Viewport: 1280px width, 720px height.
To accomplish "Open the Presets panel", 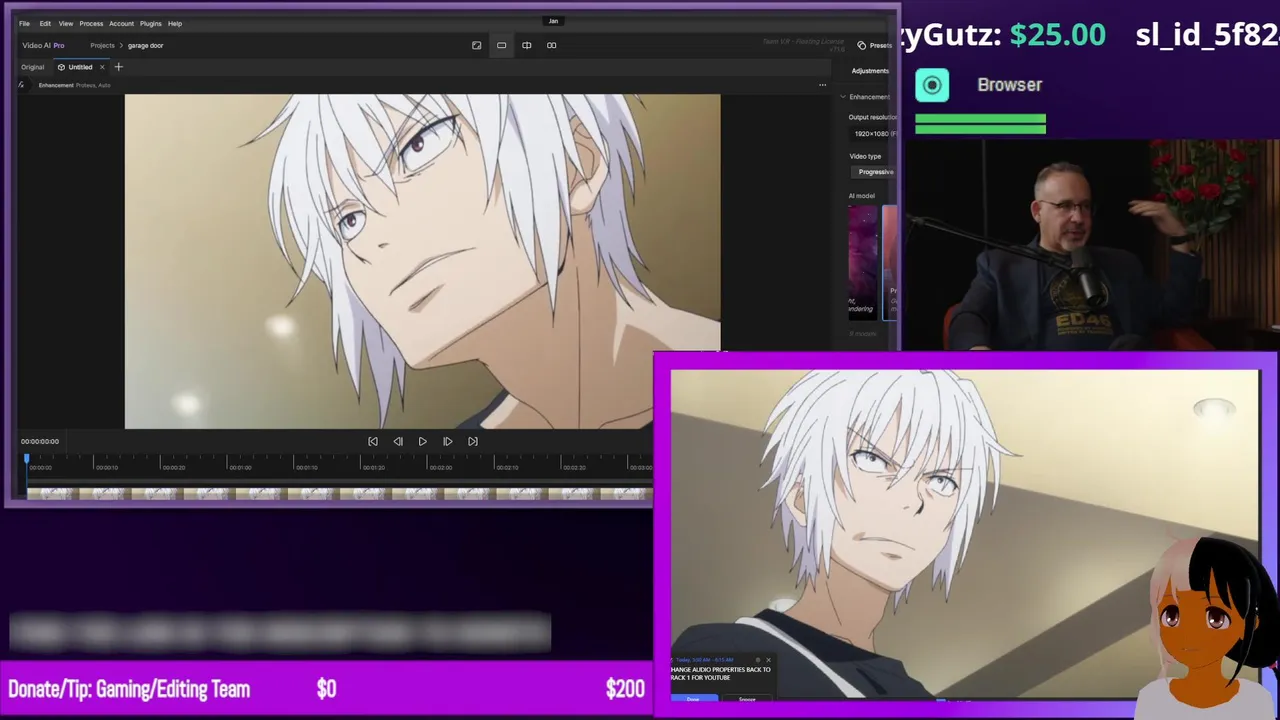I will click(874, 45).
